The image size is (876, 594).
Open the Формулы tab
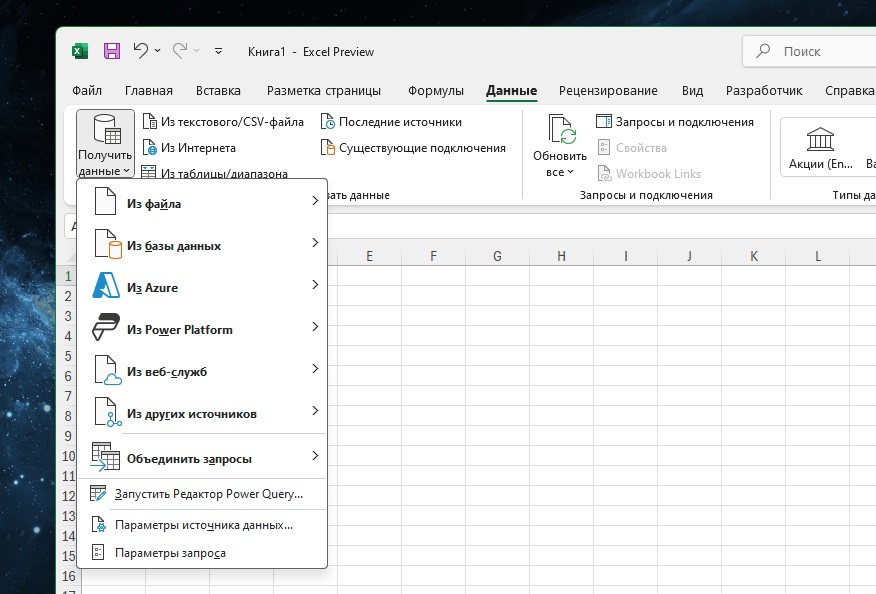coord(436,91)
